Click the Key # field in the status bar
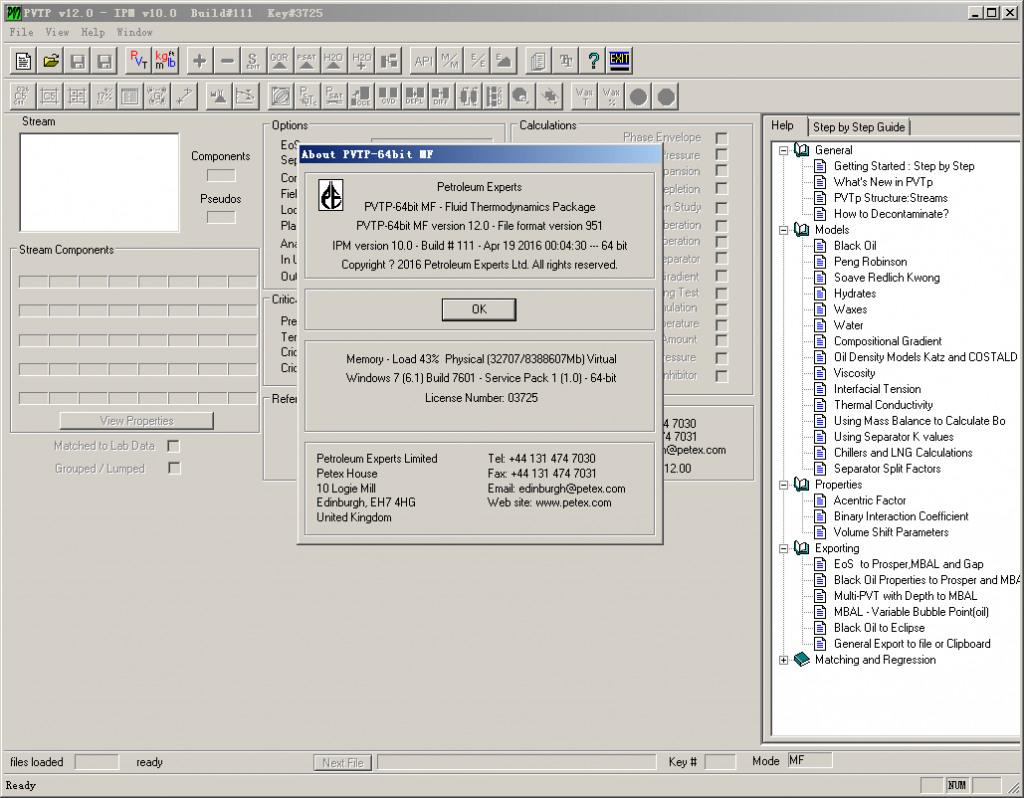 [720, 762]
